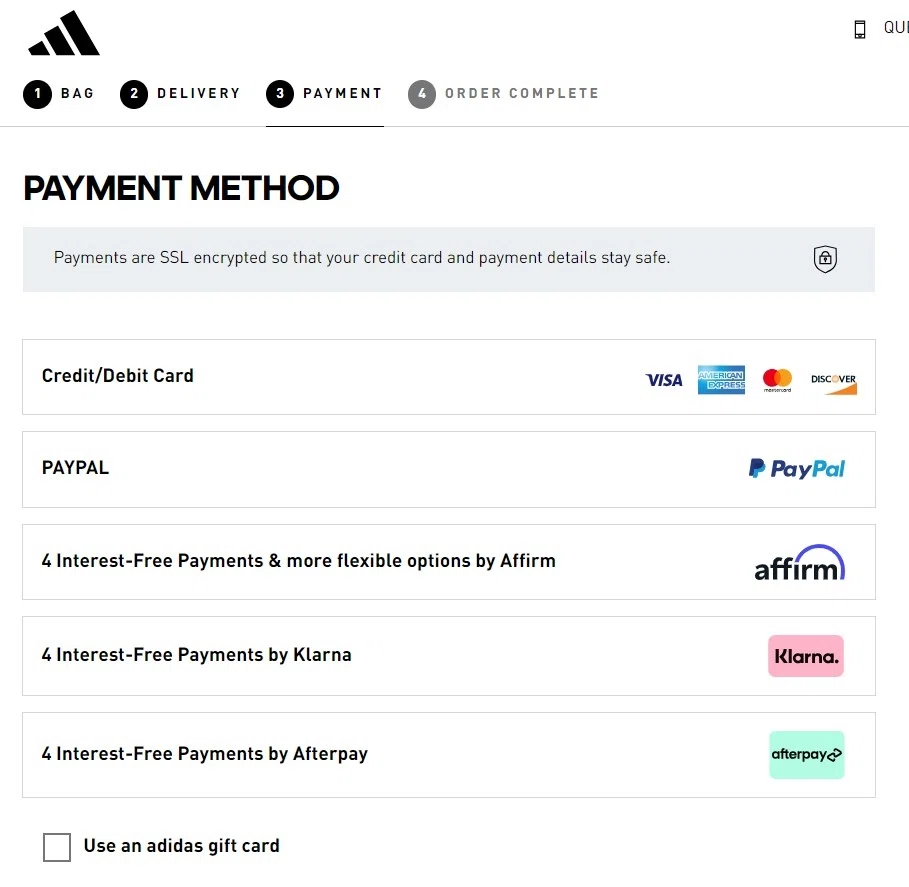Click the Mastercard icon
Image resolution: width=909 pixels, height=887 pixels.
(x=776, y=379)
